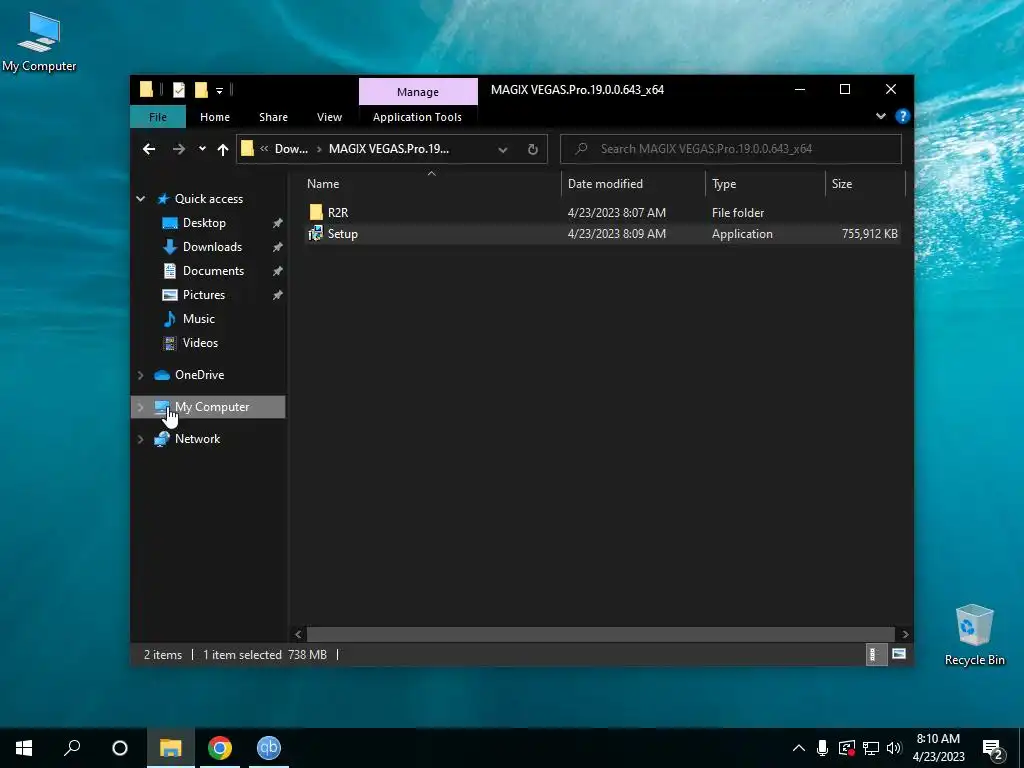Open taskbar Search

[x=72, y=748]
